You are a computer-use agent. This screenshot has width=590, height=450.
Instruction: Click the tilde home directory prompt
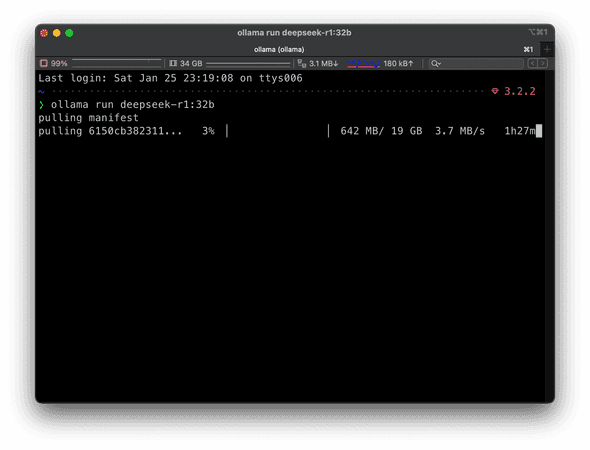41,91
